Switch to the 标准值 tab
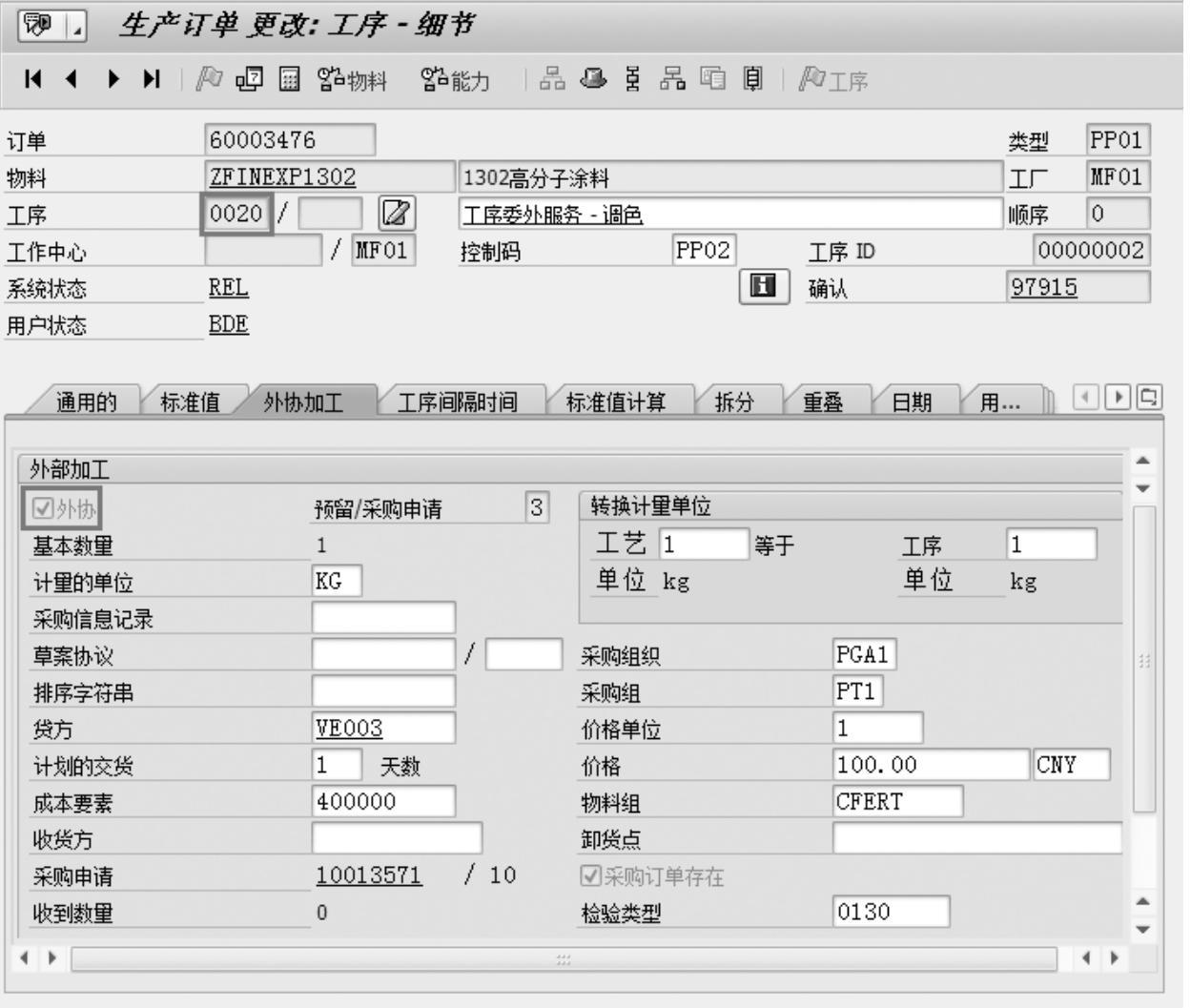The width and height of the screenshot is (1191, 1008). 190,402
